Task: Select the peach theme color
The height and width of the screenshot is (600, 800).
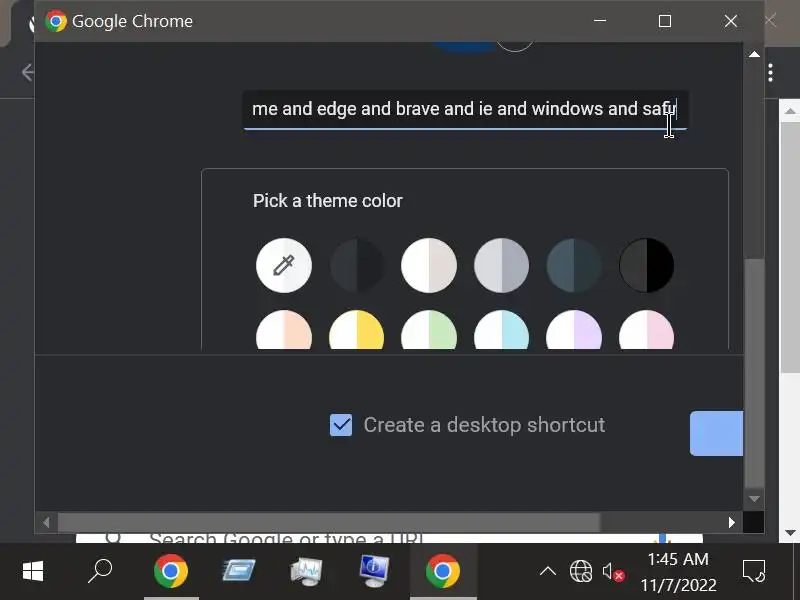Action: click(x=284, y=330)
